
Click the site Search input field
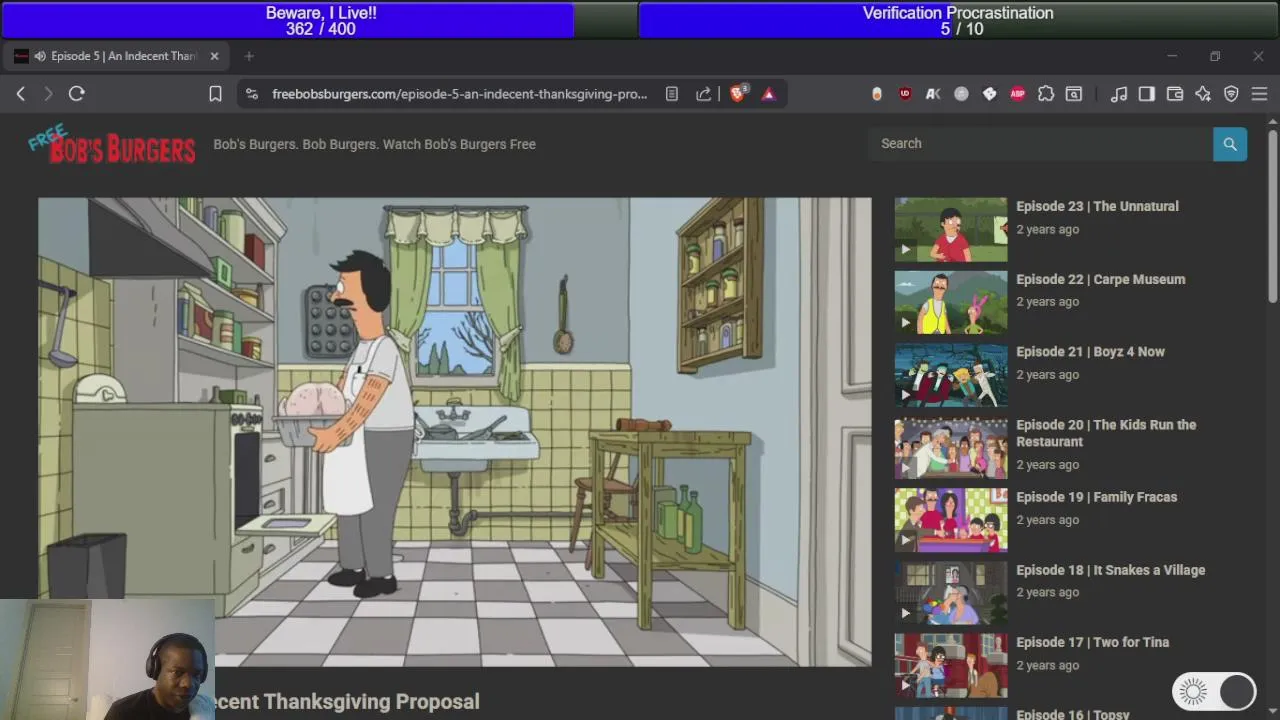point(1041,144)
